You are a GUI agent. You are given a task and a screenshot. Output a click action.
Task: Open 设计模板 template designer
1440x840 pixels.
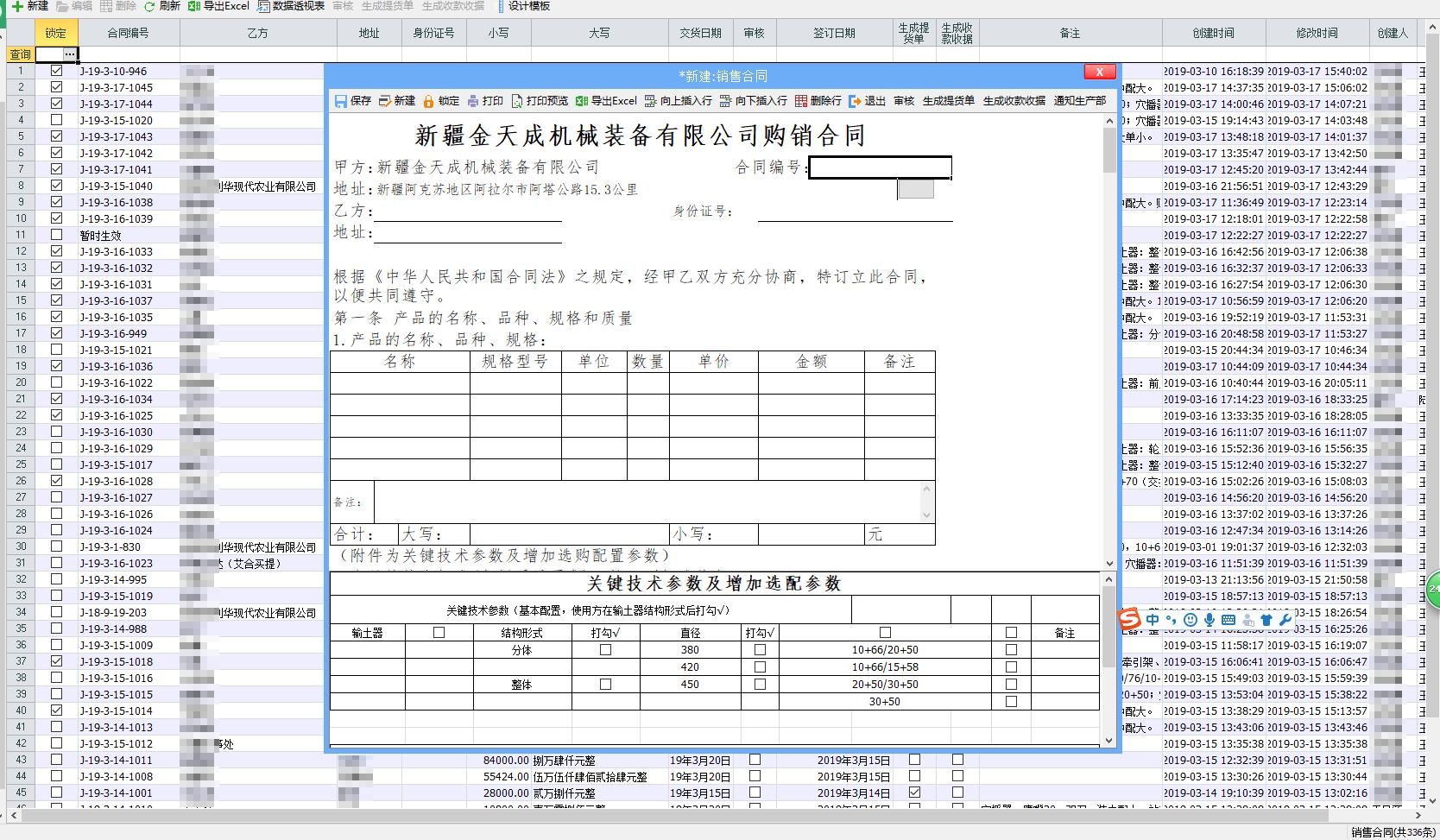525,6
